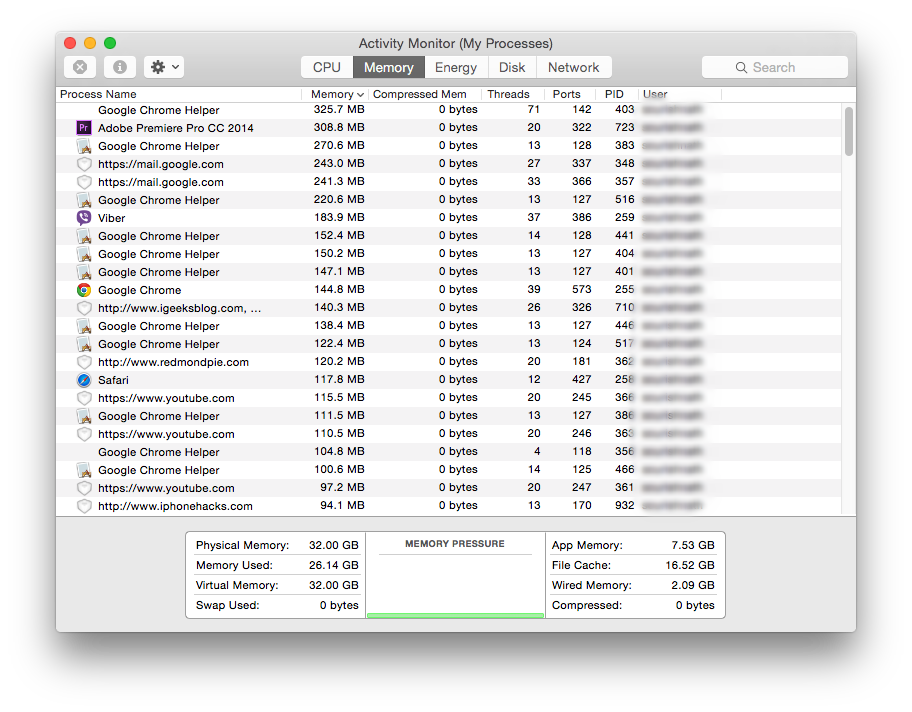Click shield icon of mail.google.com 243.0 MB
The image size is (912, 712).
point(84,164)
